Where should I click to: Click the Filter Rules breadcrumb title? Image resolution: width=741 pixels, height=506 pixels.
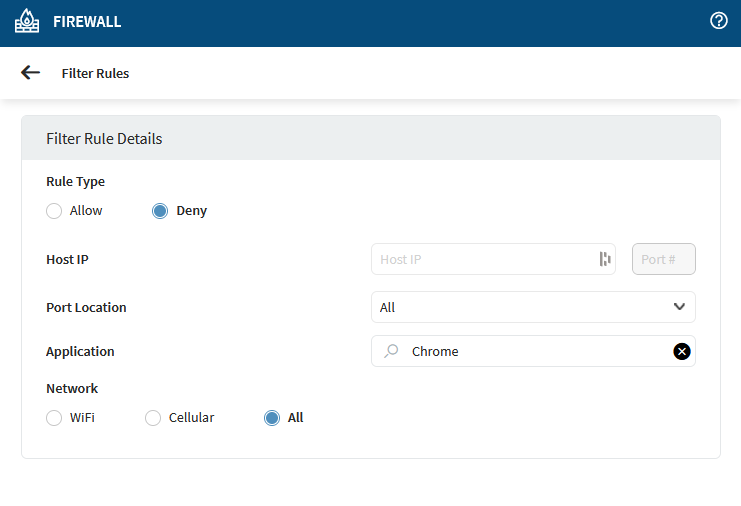click(95, 73)
